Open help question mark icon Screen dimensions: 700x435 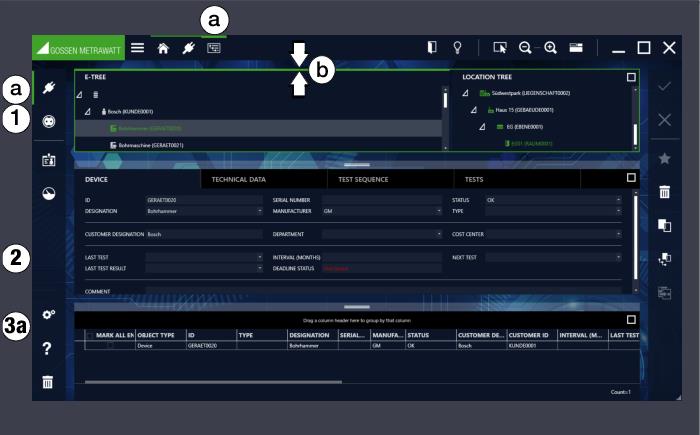point(47,348)
